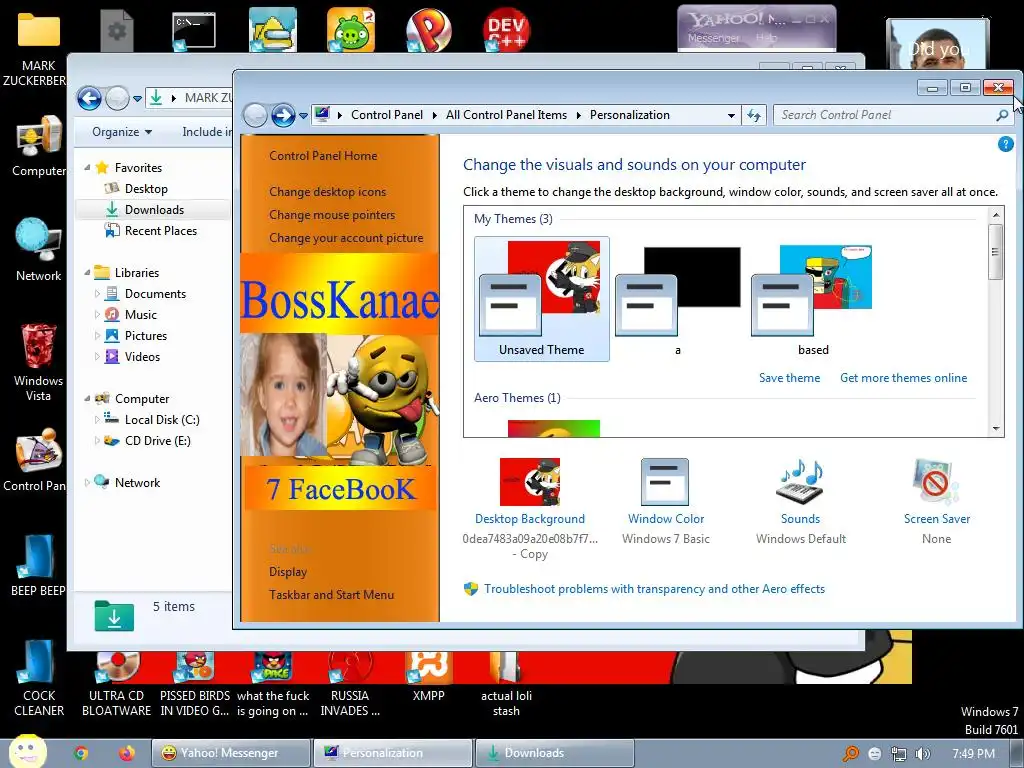The width and height of the screenshot is (1024, 768).
Task: Click Change your account picture link
Action: (x=346, y=238)
